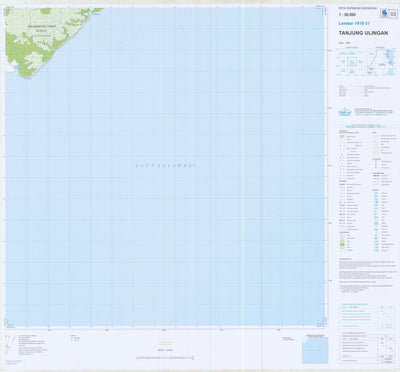Click the administrative index inset at bottom
This screenshot has height=372, width=400.
pos(315,350)
